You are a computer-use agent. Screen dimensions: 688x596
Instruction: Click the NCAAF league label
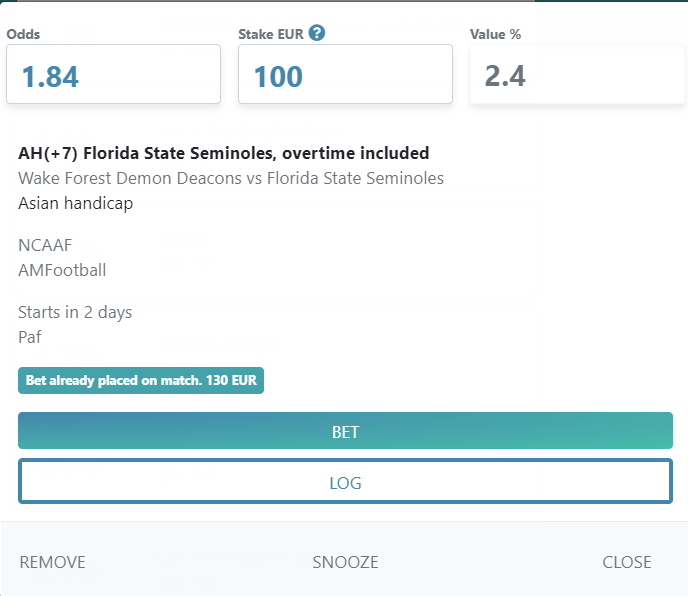pos(45,245)
